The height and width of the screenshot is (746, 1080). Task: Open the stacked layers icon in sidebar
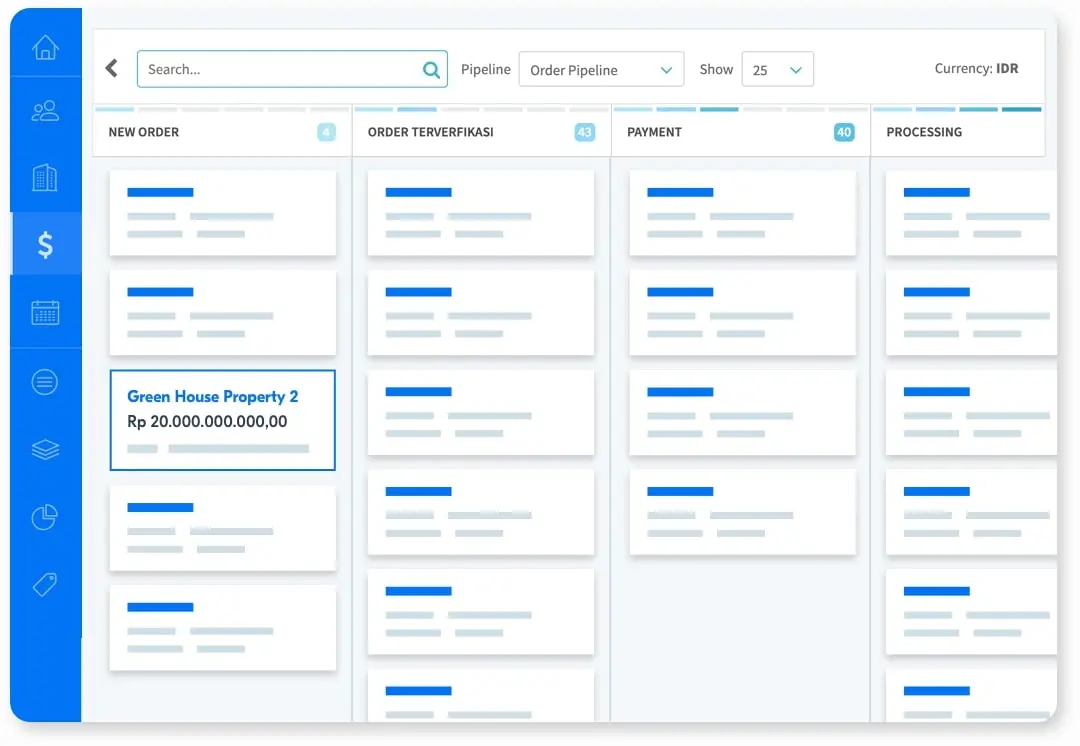[45, 449]
